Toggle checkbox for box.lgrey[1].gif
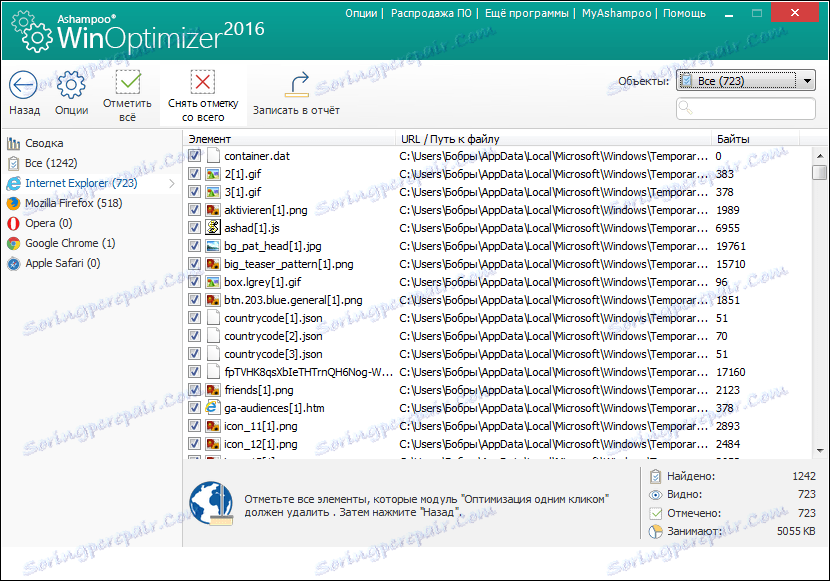The height and width of the screenshot is (581, 830). (x=194, y=282)
